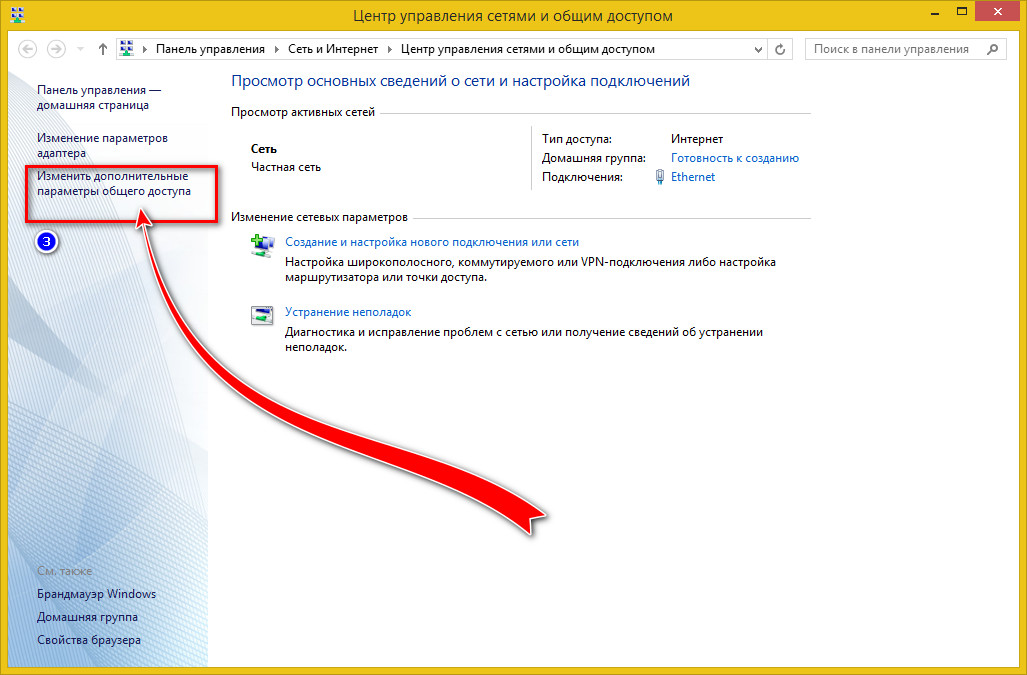Viewport: 1027px width, 675px height.
Task: Close the Network Center window
Action: tap(998, 12)
